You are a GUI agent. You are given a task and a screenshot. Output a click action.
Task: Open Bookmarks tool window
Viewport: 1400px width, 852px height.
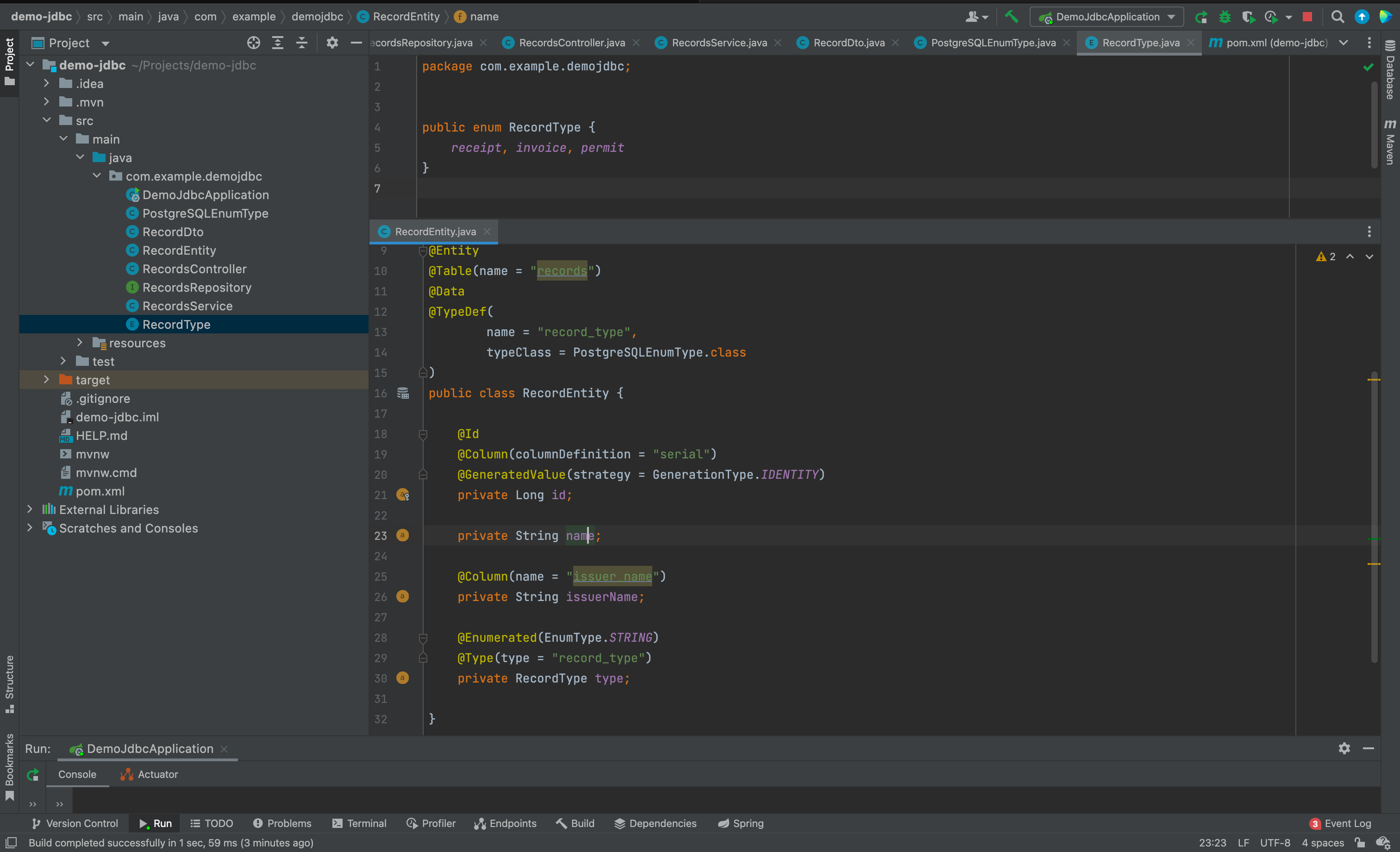(9, 767)
